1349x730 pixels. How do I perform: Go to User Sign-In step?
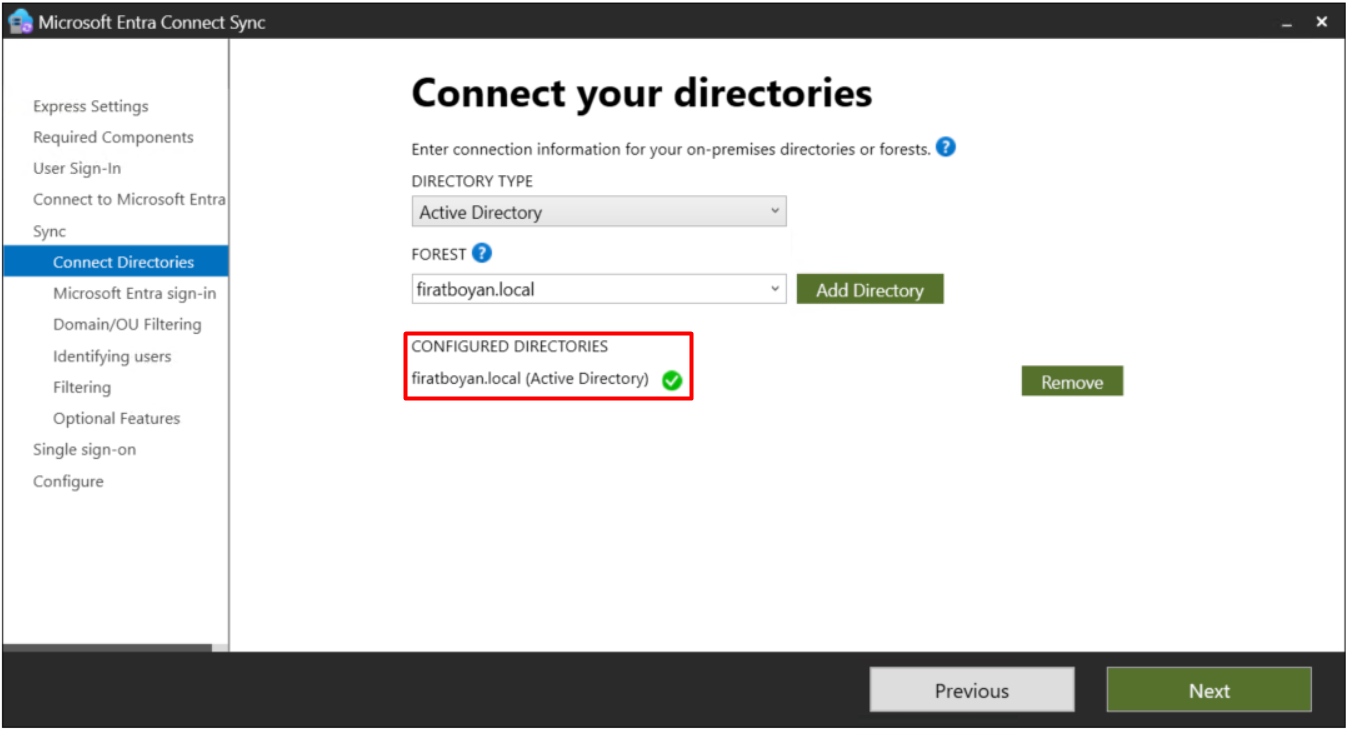tap(77, 168)
